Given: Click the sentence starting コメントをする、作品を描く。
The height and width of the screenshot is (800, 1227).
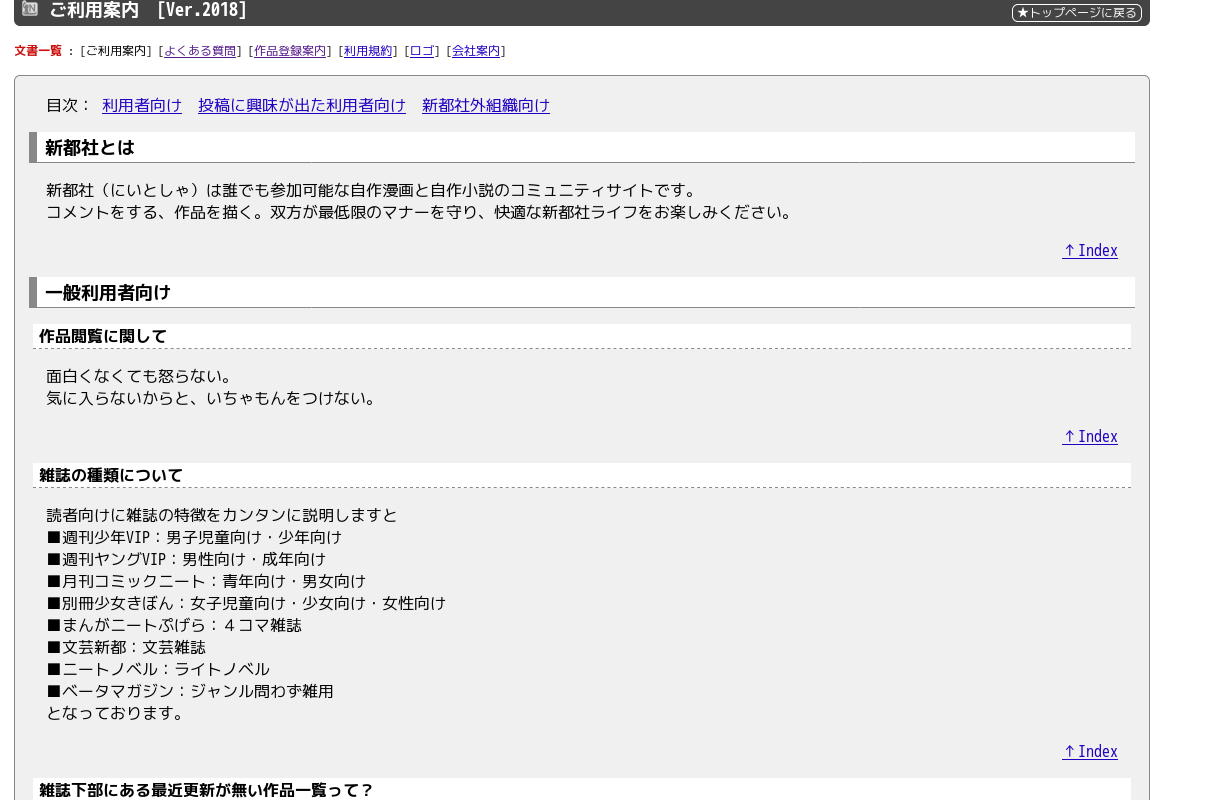Looking at the screenshot, I should point(420,213).
